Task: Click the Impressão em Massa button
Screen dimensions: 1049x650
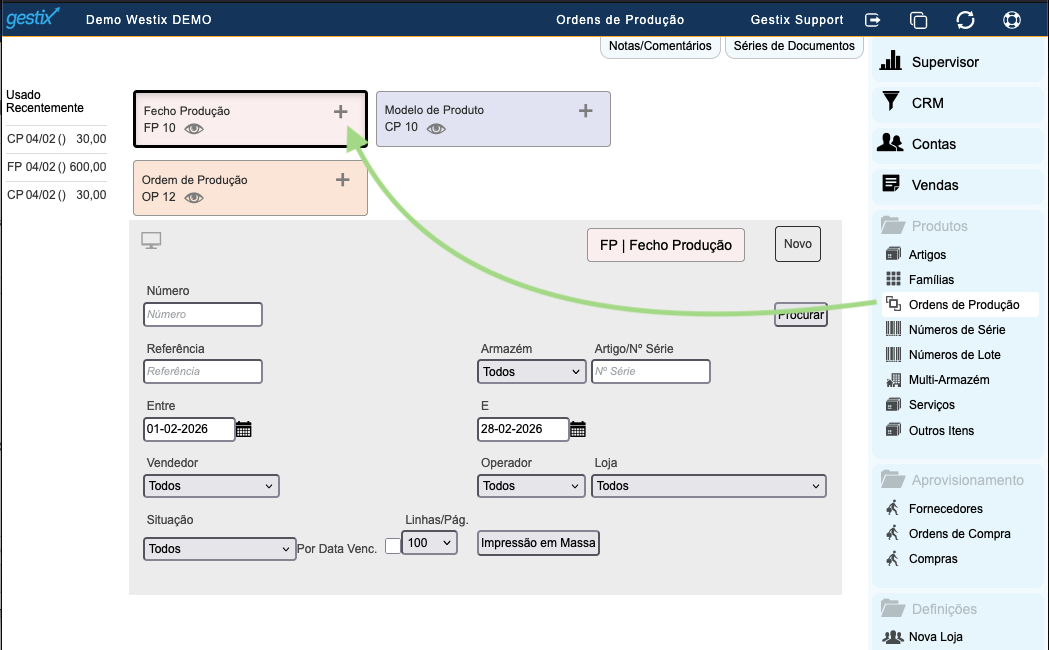Action: pyautogui.click(x=538, y=543)
